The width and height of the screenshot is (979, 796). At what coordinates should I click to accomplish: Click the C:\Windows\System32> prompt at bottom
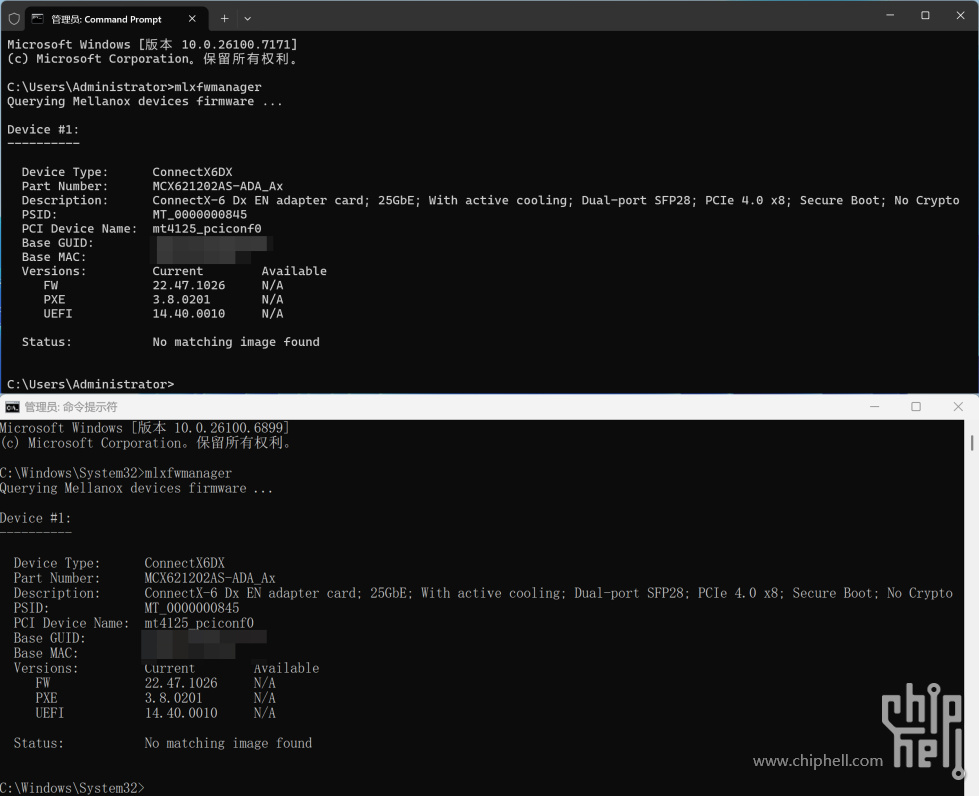pyautogui.click(x=72, y=788)
